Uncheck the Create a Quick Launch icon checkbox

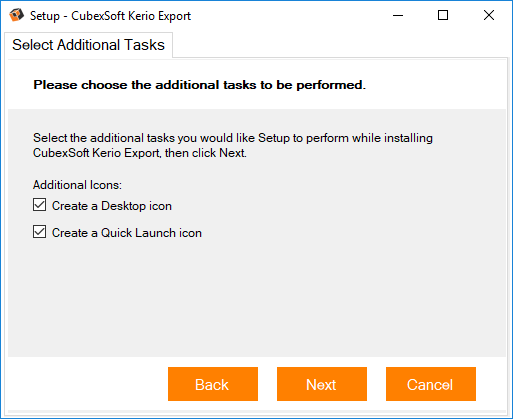(x=39, y=232)
